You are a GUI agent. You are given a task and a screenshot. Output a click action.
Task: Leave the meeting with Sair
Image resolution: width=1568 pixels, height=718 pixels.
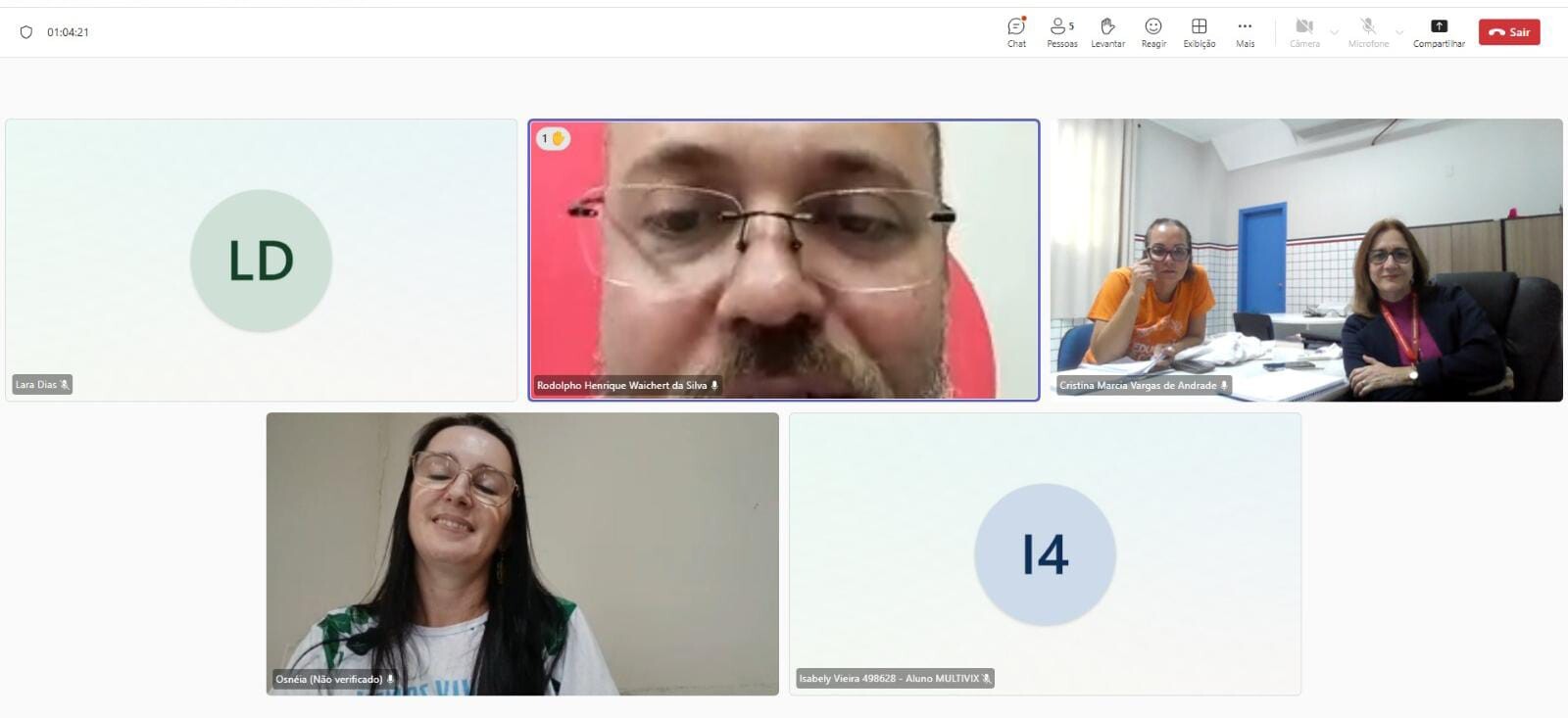click(x=1509, y=32)
